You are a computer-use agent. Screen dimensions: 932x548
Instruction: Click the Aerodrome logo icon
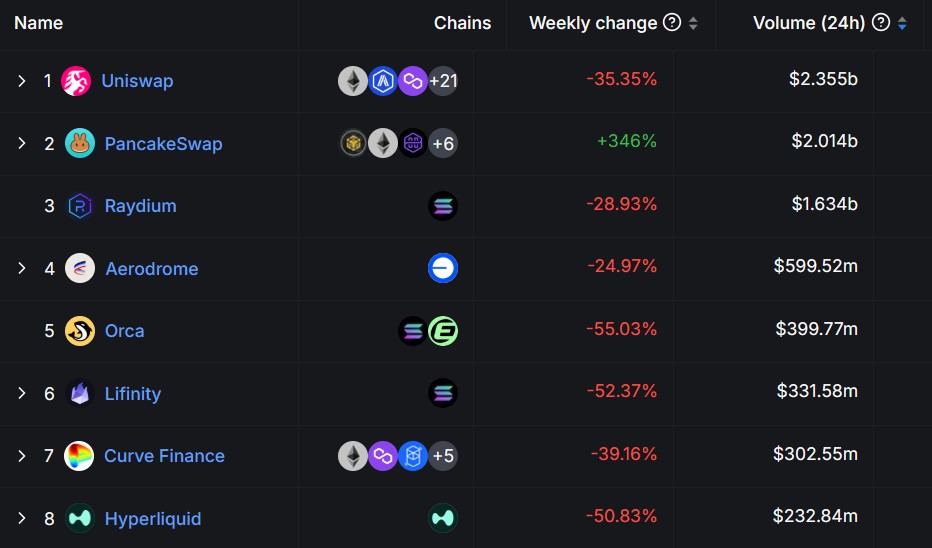[x=80, y=268]
